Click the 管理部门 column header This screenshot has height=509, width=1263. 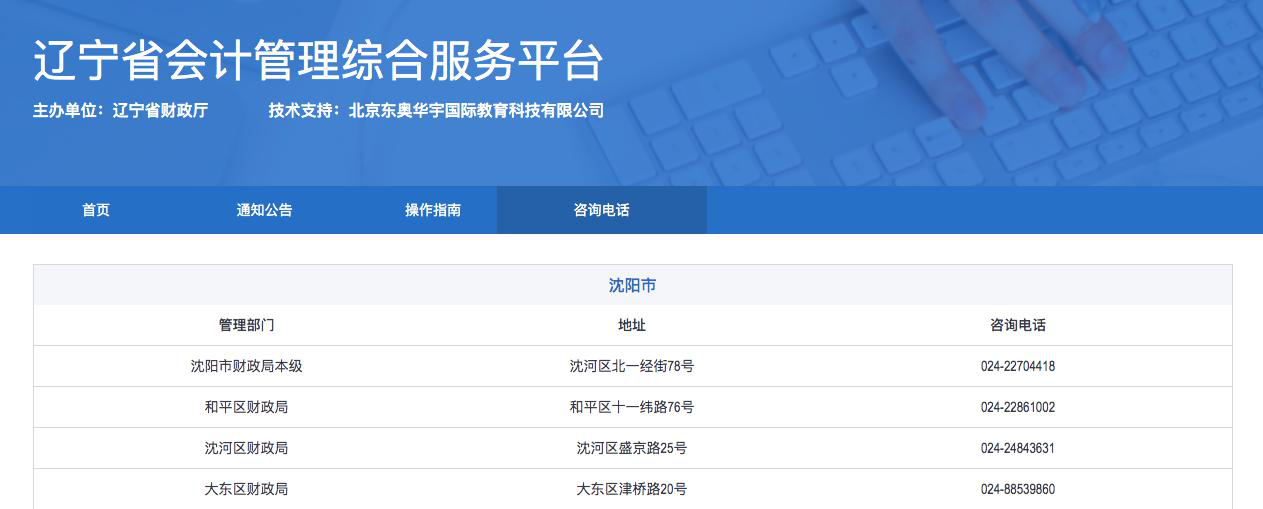246,325
